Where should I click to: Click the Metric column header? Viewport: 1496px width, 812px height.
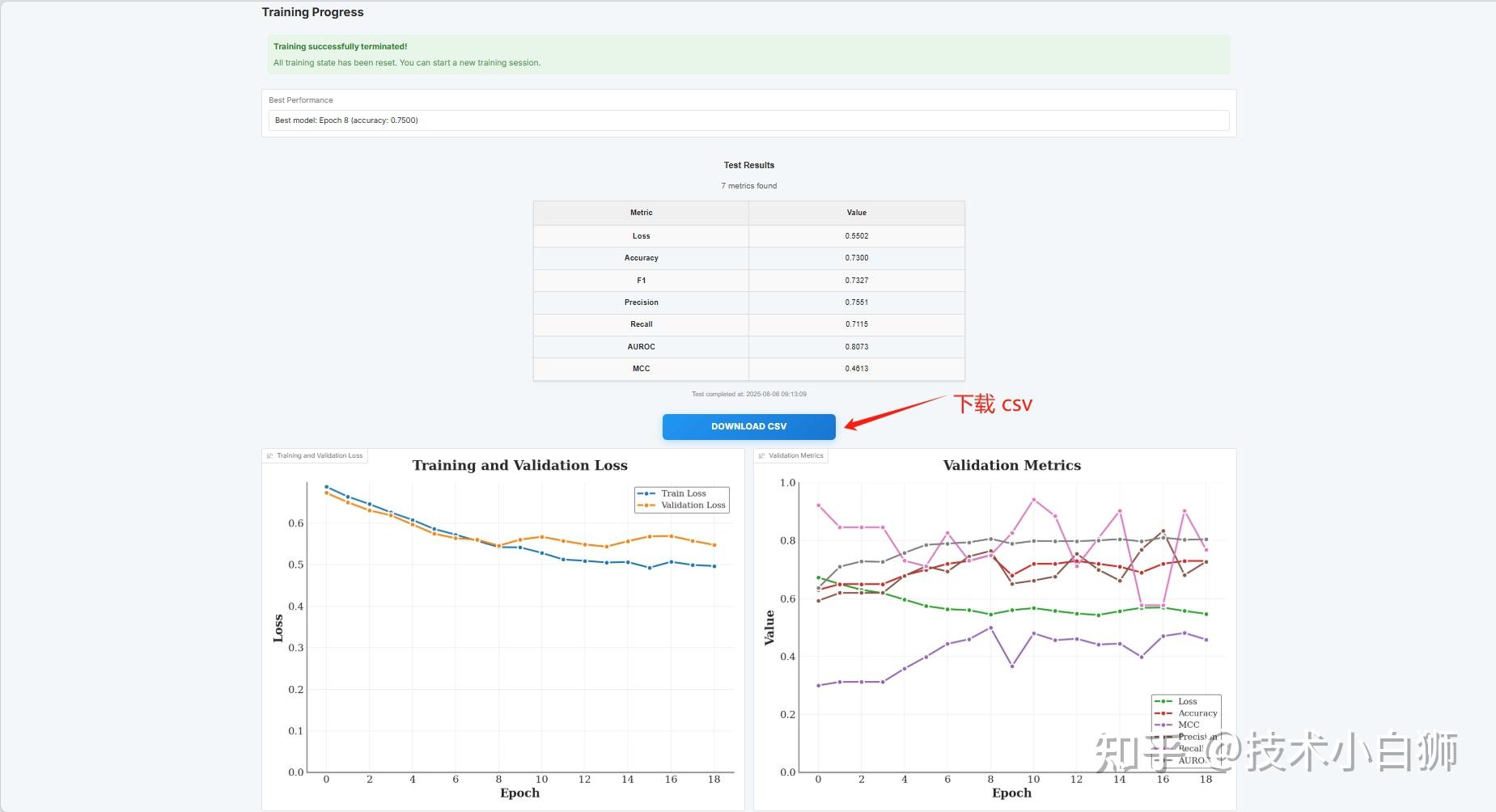[641, 213]
